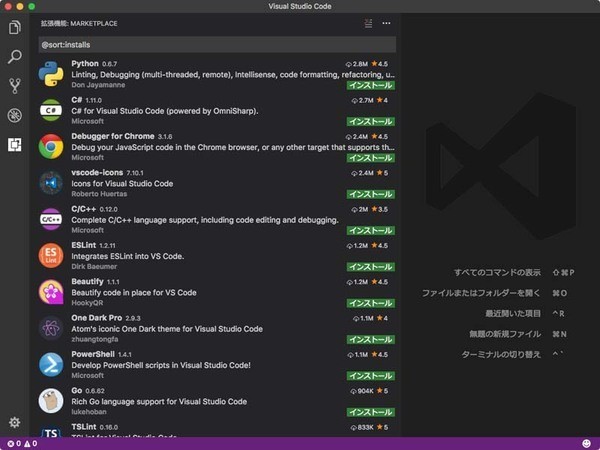Image resolution: width=600 pixels, height=450 pixels.
Task: Click publisher name Roberto Huertas
Action: point(99,194)
